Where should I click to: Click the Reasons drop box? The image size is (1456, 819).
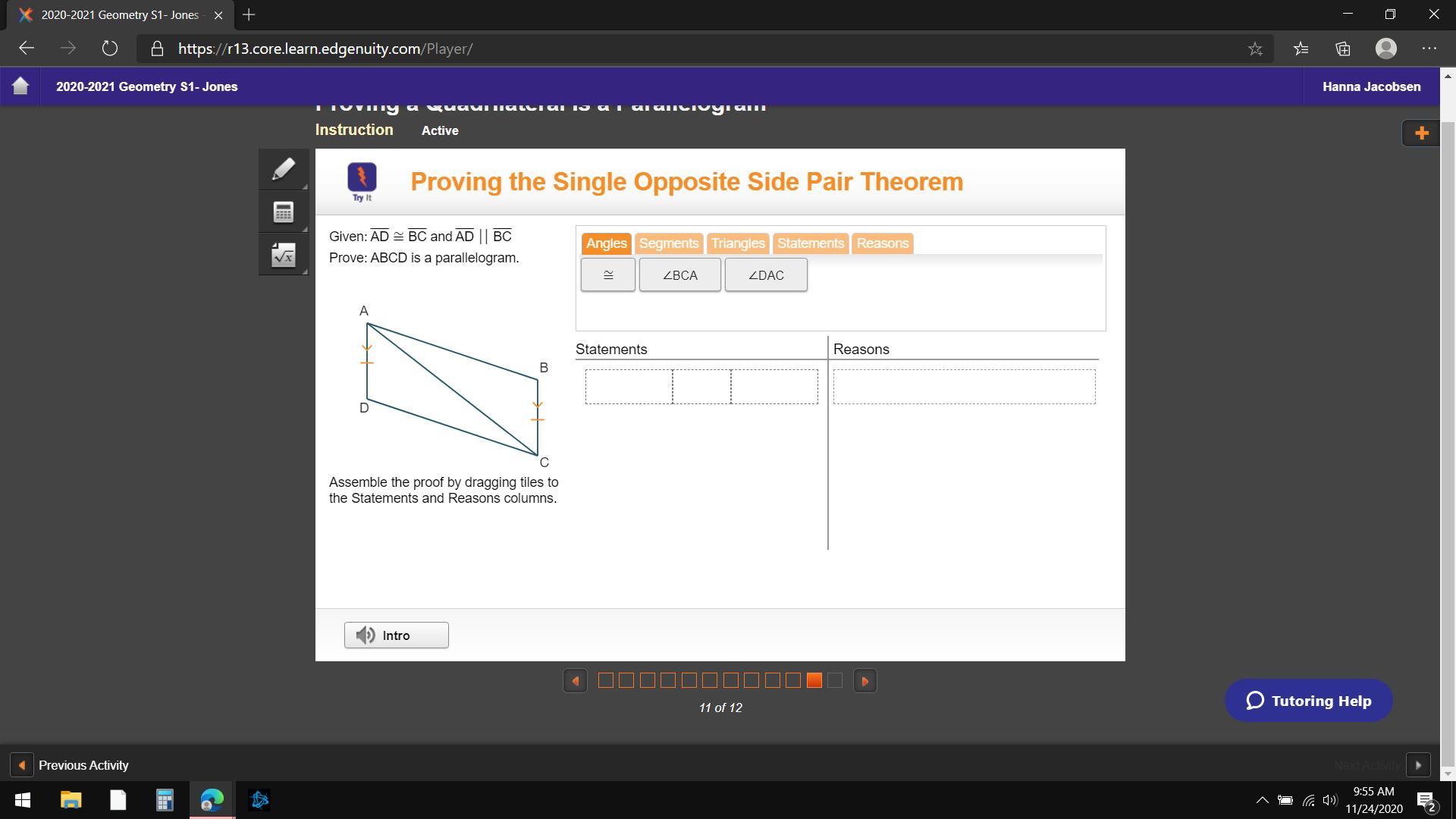coord(964,387)
